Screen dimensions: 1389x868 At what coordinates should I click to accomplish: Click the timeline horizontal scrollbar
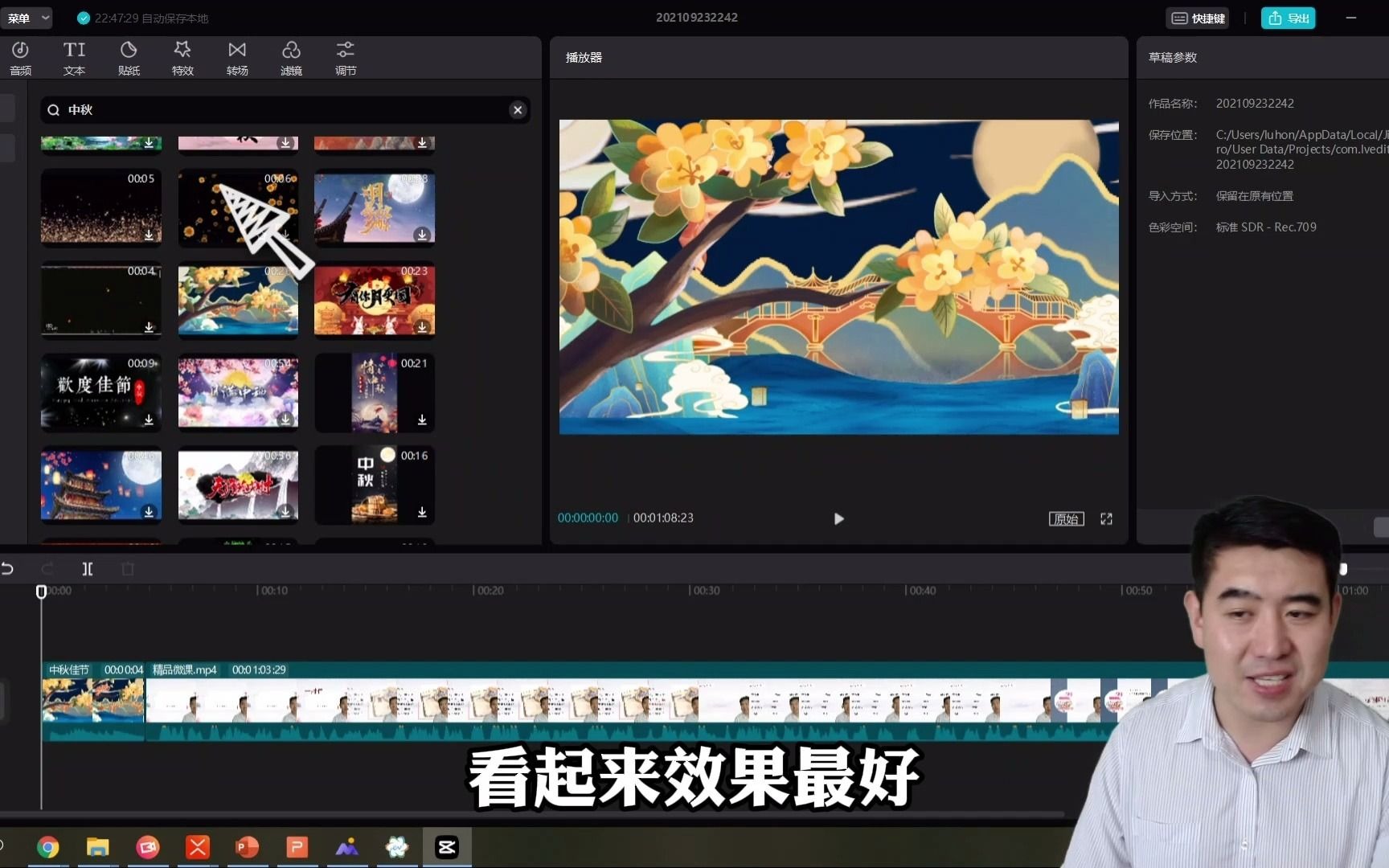point(532,815)
